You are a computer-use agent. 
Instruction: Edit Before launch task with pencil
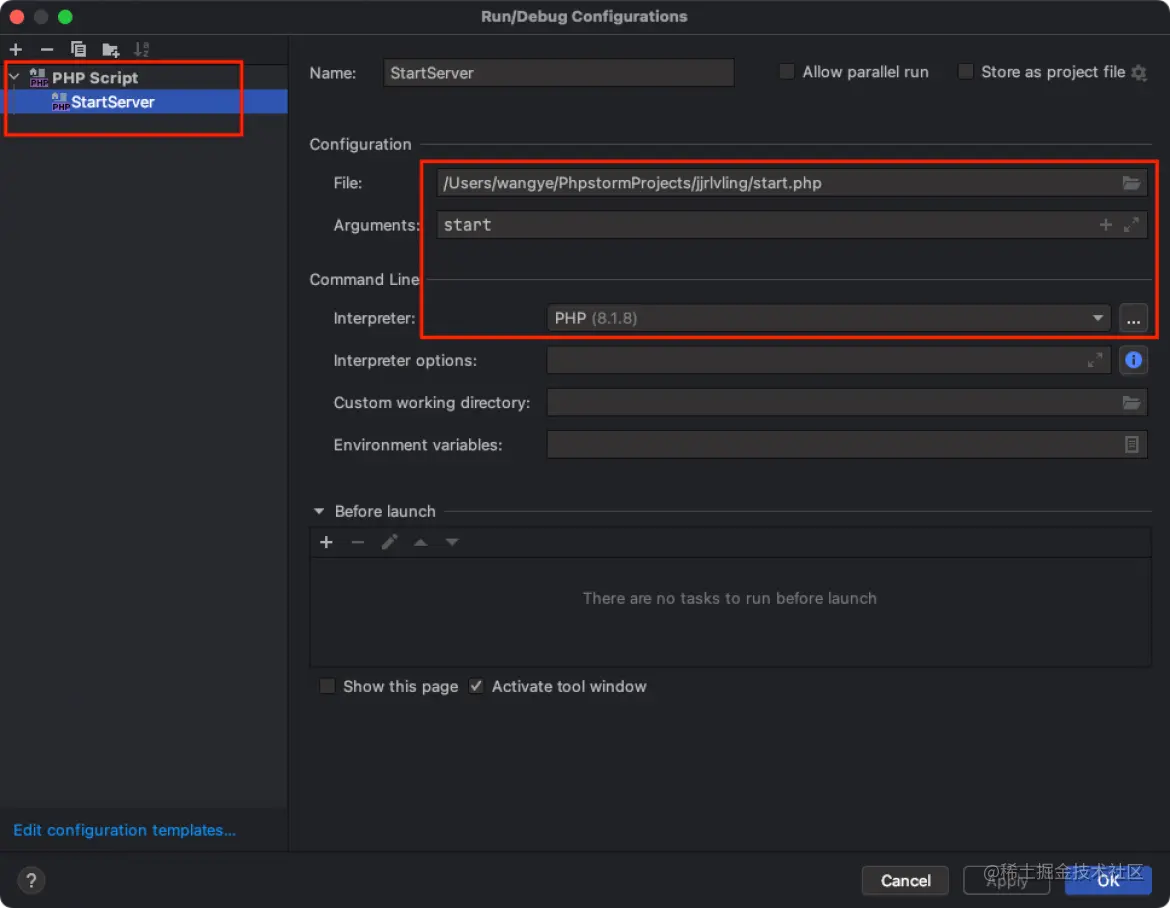pos(390,542)
